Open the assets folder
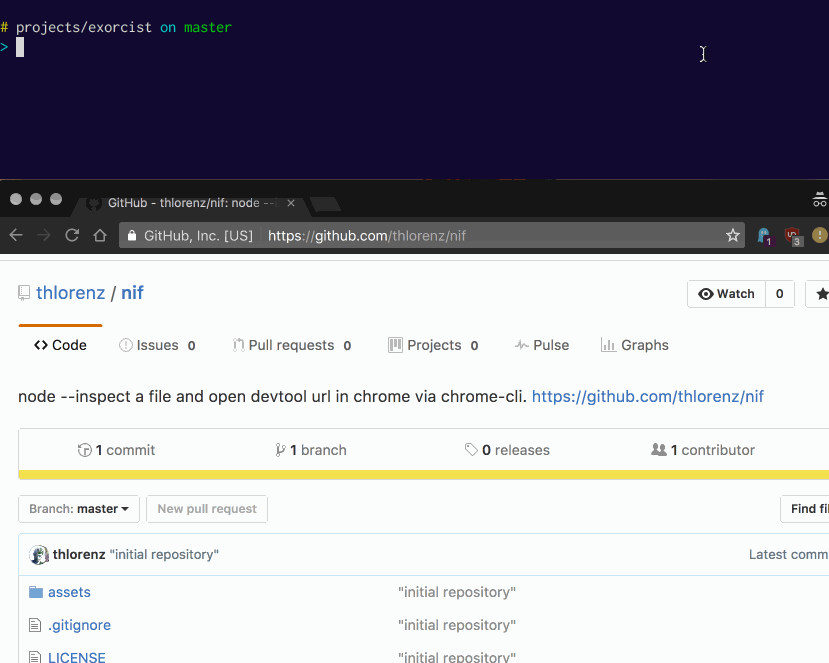The image size is (829, 663). point(69,592)
